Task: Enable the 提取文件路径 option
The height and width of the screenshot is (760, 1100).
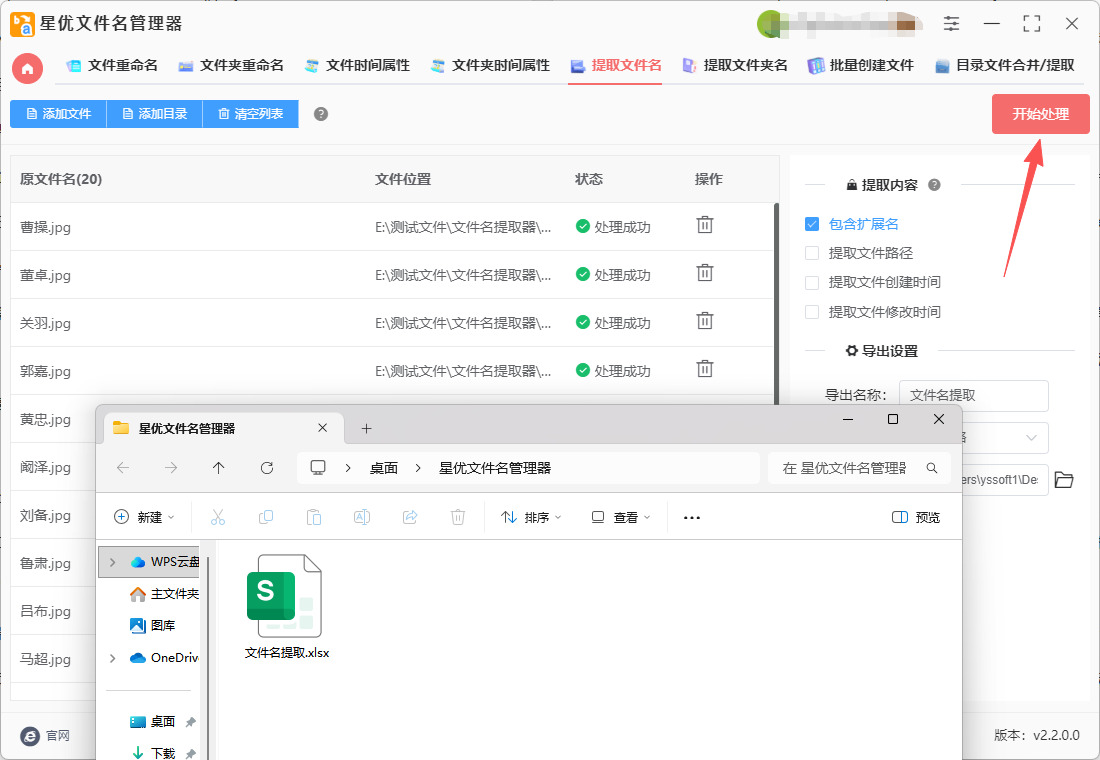Action: [812, 253]
